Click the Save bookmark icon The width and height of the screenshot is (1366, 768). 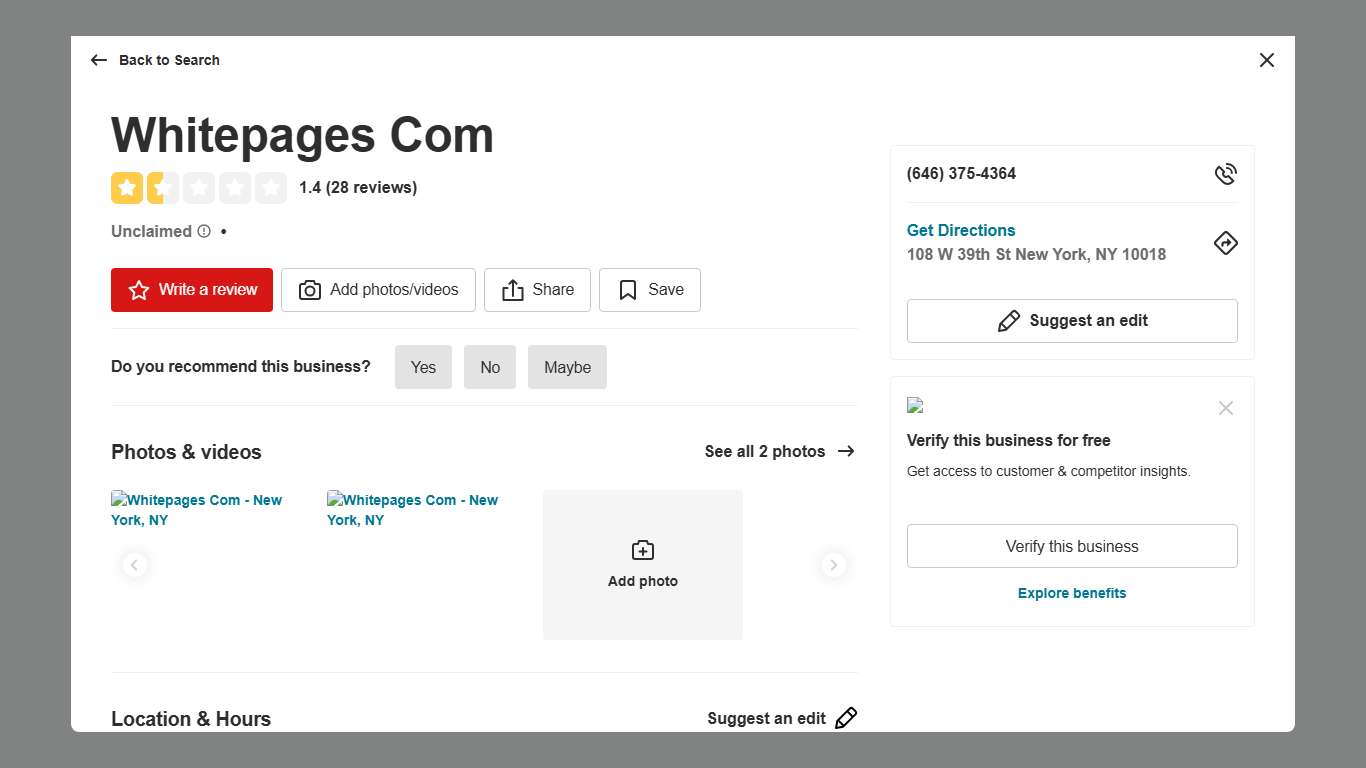pyautogui.click(x=627, y=289)
